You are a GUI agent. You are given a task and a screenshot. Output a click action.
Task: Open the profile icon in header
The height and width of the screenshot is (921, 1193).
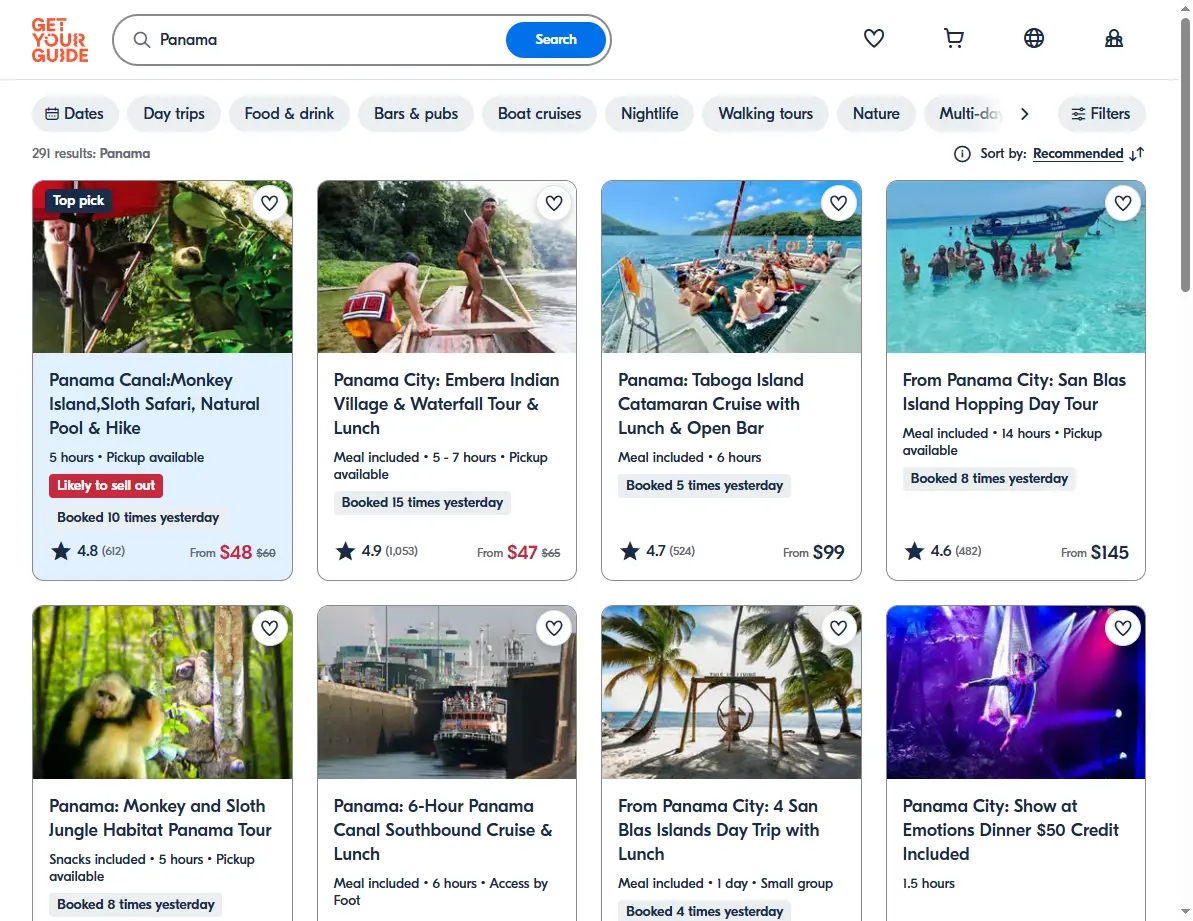(1113, 38)
